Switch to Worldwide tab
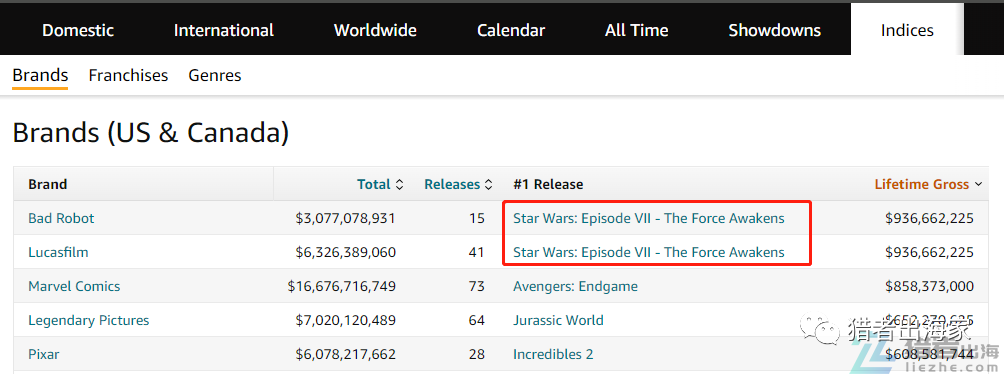 pyautogui.click(x=375, y=30)
